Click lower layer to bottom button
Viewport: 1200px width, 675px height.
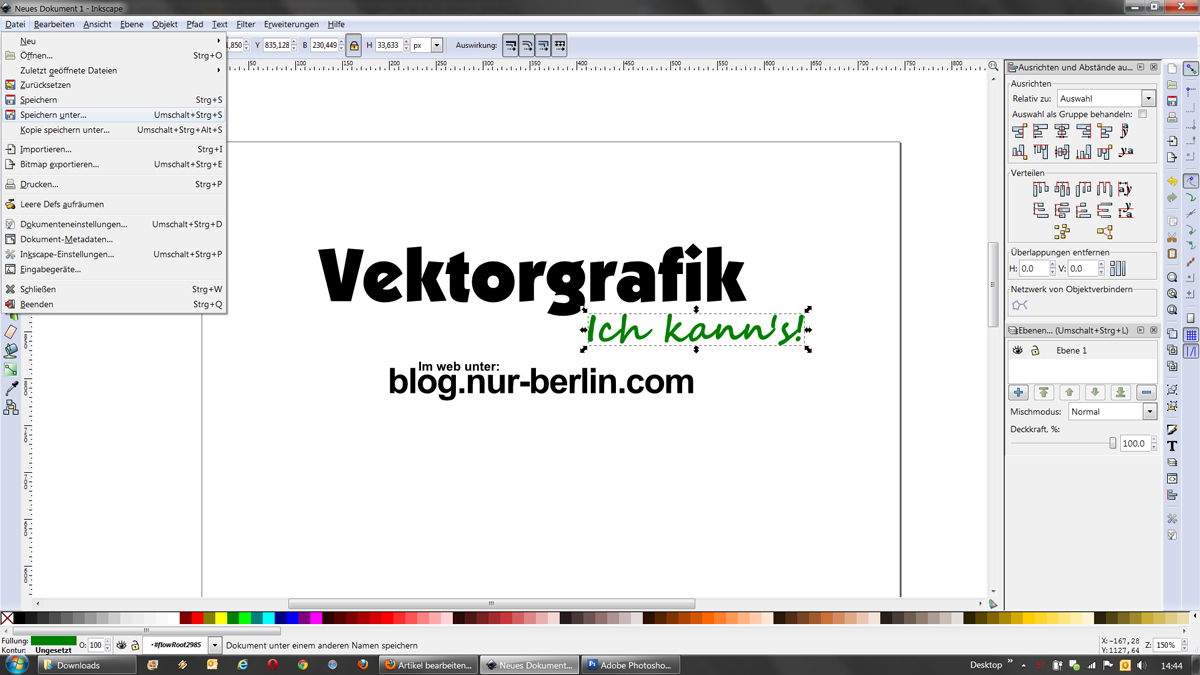point(1121,393)
